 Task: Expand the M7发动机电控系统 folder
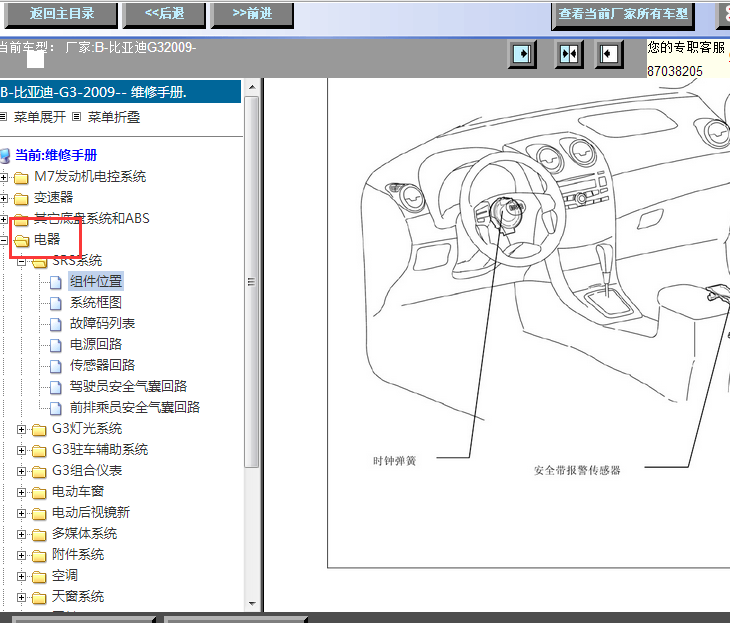coord(4,177)
